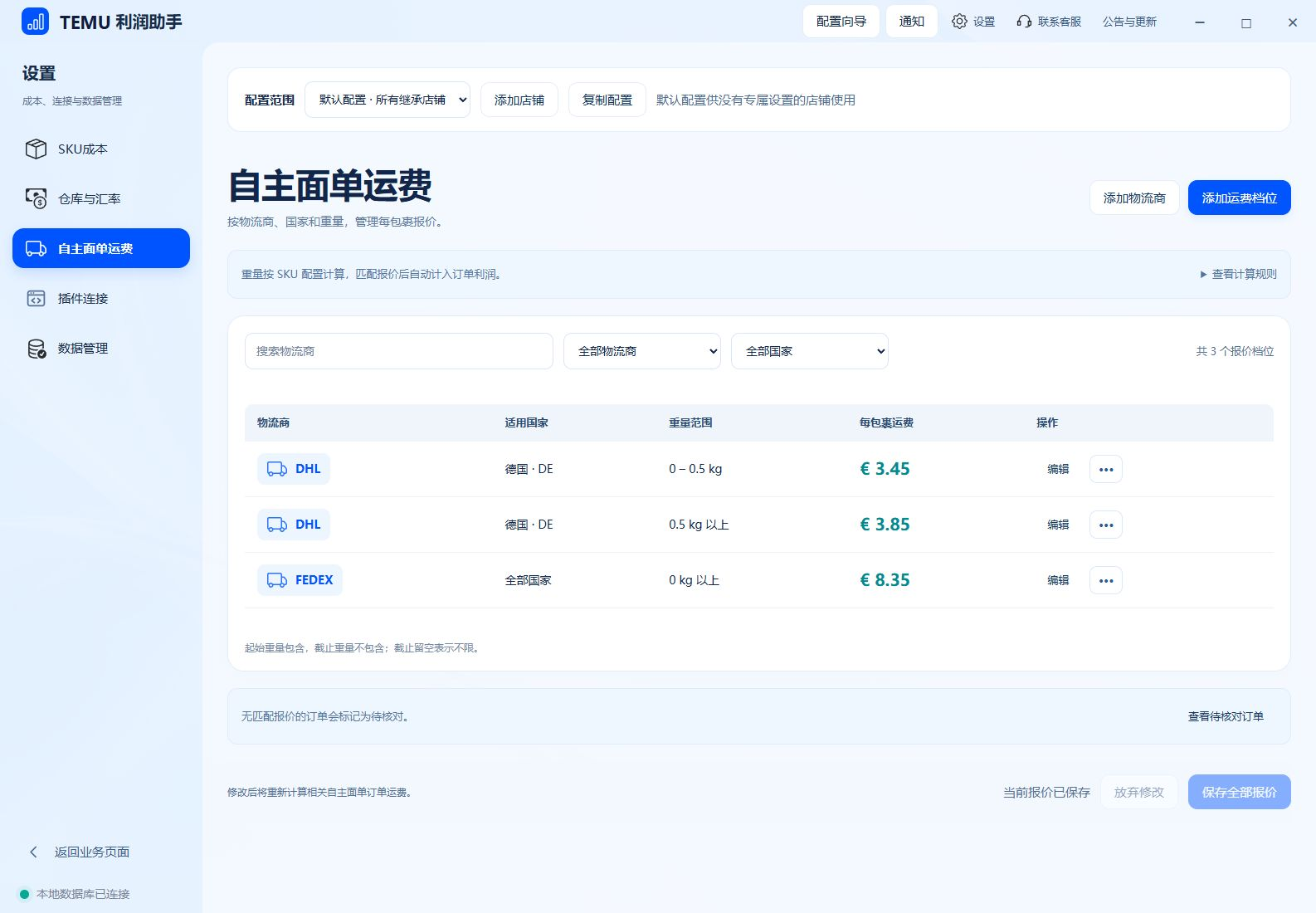Click 复制配置 button
Image resolution: width=1316 pixels, height=913 pixels.
click(607, 100)
